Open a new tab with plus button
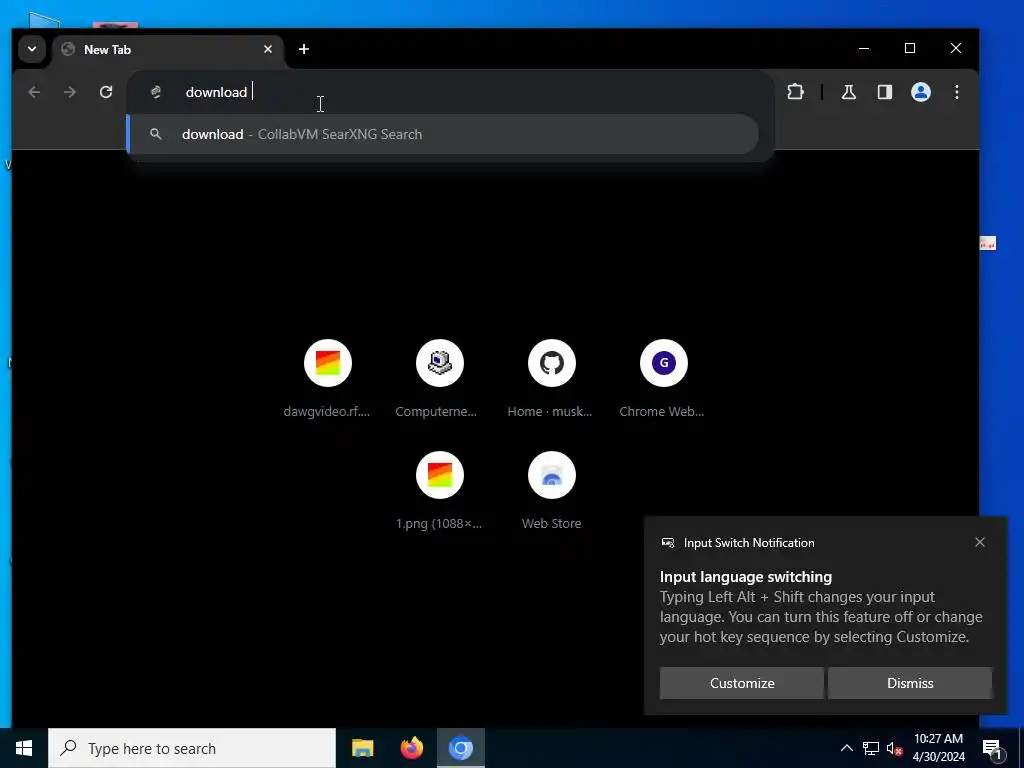The height and width of the screenshot is (768, 1024). point(304,49)
